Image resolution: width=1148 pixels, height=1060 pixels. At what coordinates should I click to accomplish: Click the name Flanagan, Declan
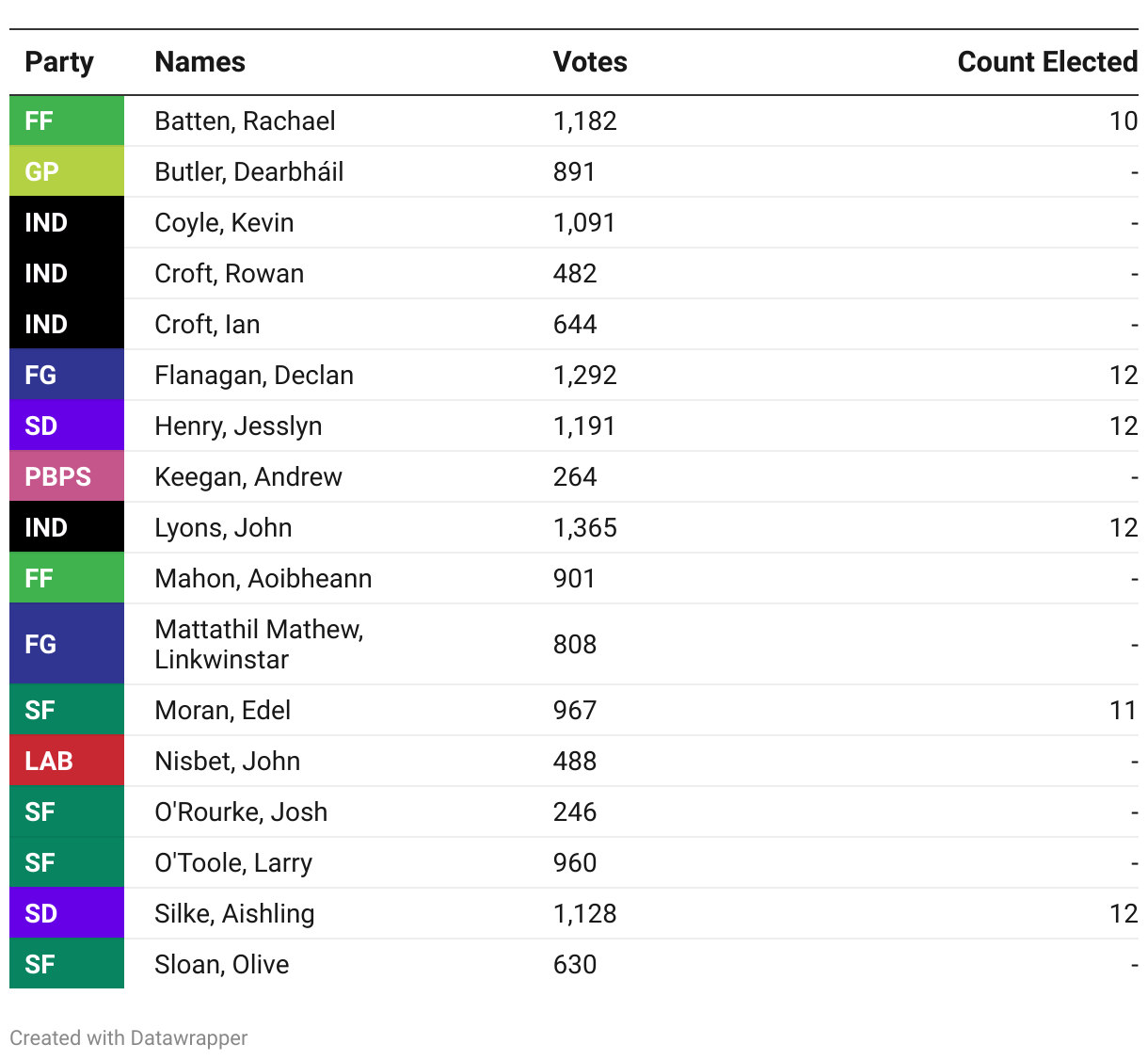tap(254, 375)
